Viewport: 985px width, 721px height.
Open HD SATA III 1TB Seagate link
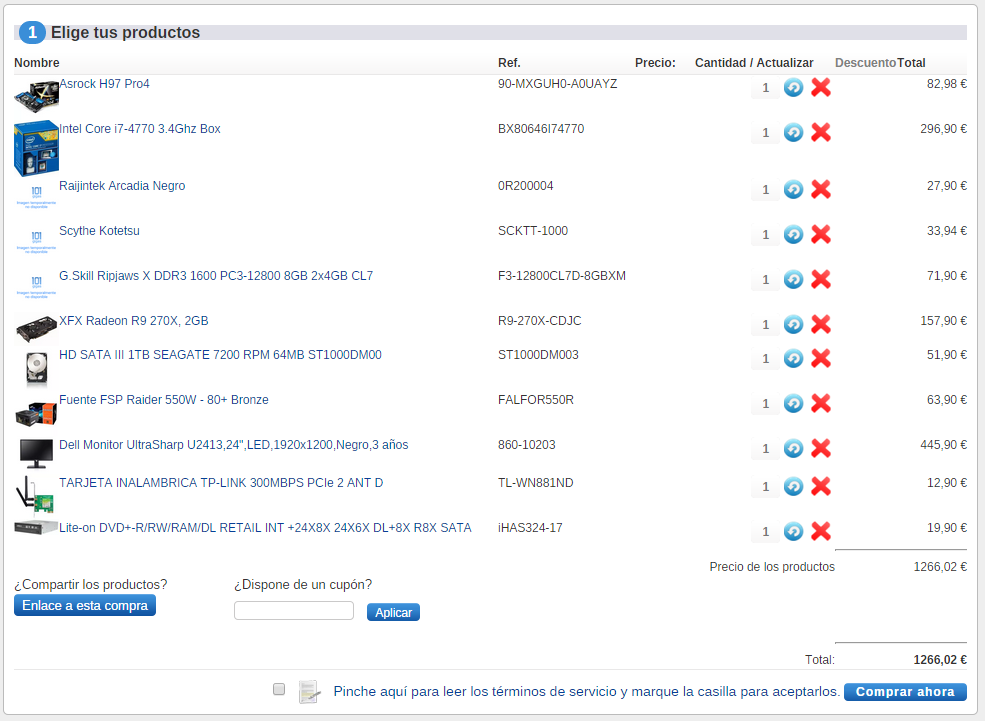coord(220,355)
